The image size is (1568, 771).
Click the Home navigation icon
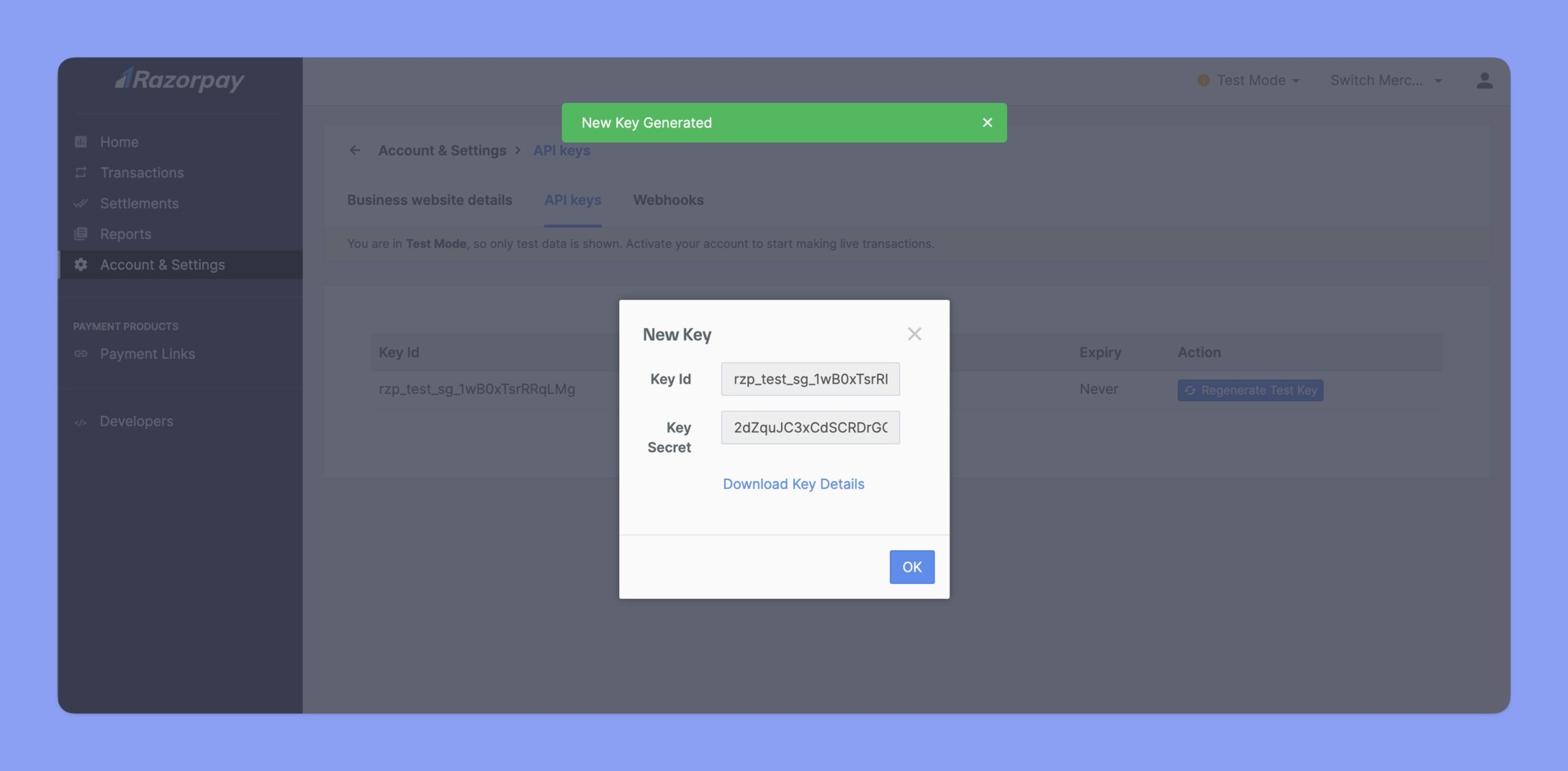pyautogui.click(x=80, y=141)
